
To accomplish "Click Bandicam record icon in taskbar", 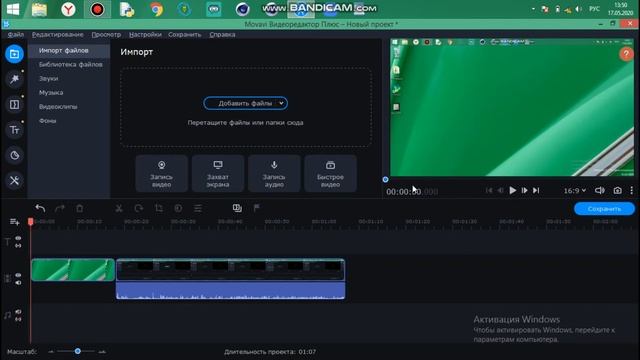I will (97, 9).
